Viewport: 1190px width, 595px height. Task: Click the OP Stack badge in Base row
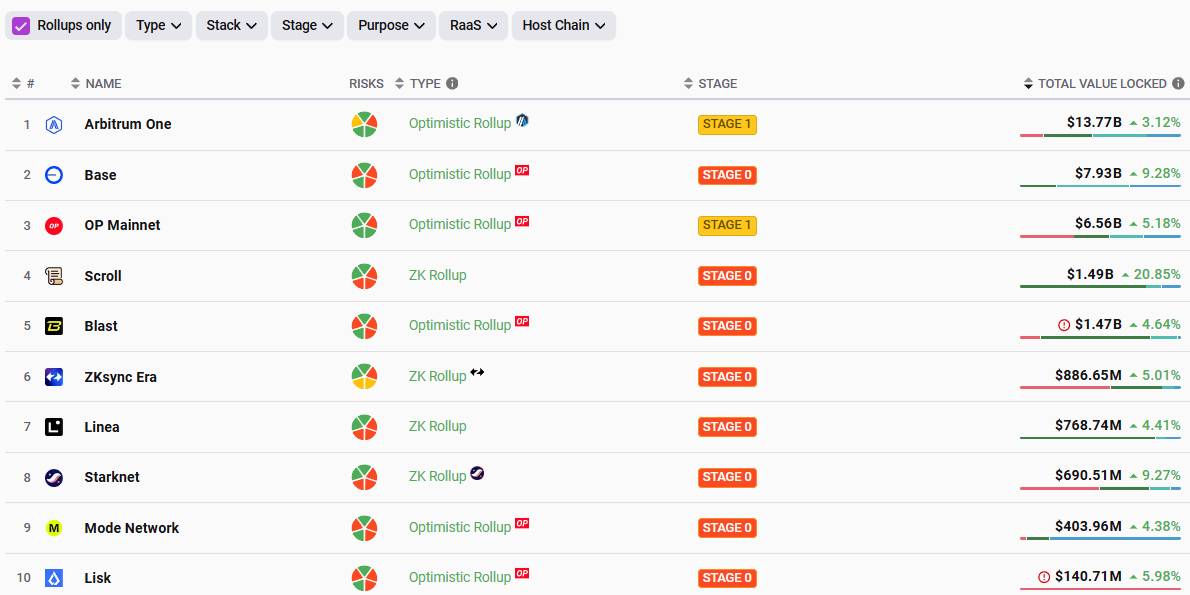522,170
